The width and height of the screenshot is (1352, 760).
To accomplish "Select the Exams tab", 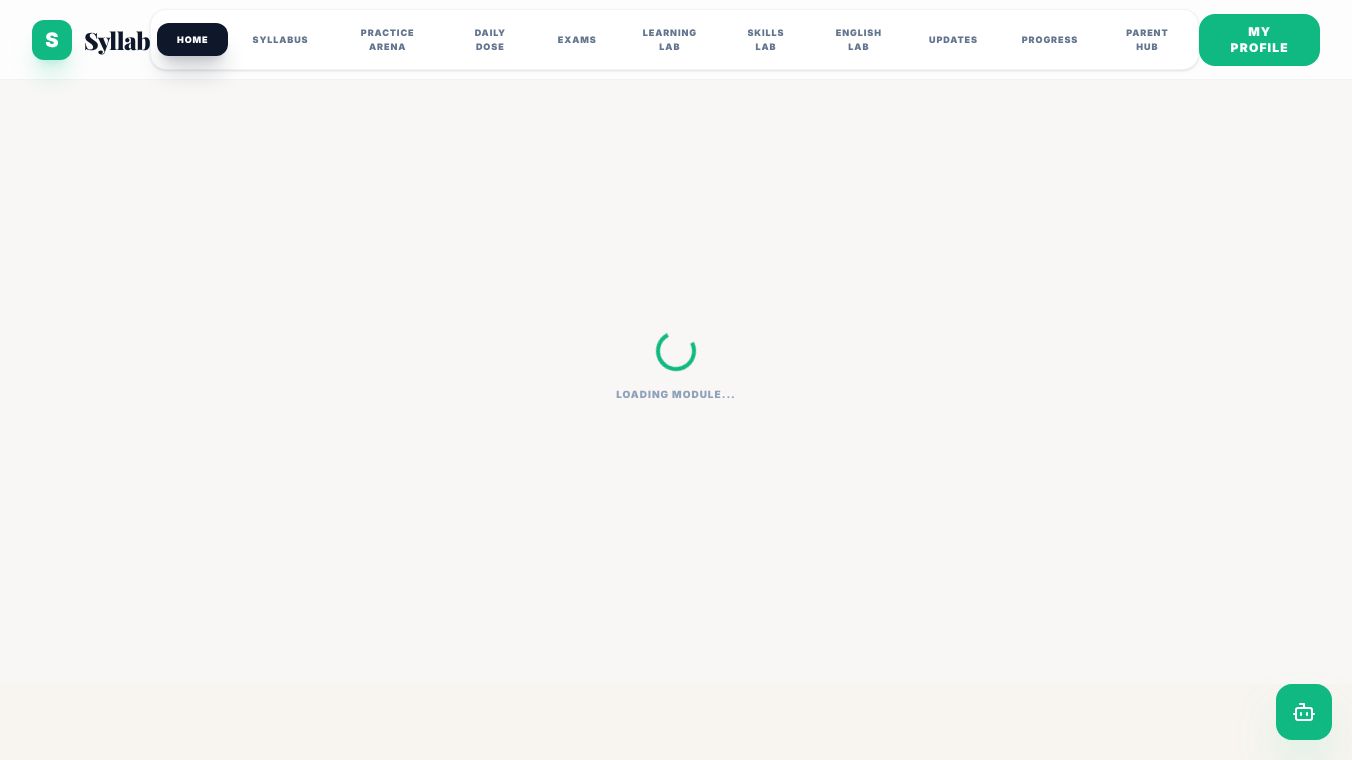I will pyautogui.click(x=577, y=40).
